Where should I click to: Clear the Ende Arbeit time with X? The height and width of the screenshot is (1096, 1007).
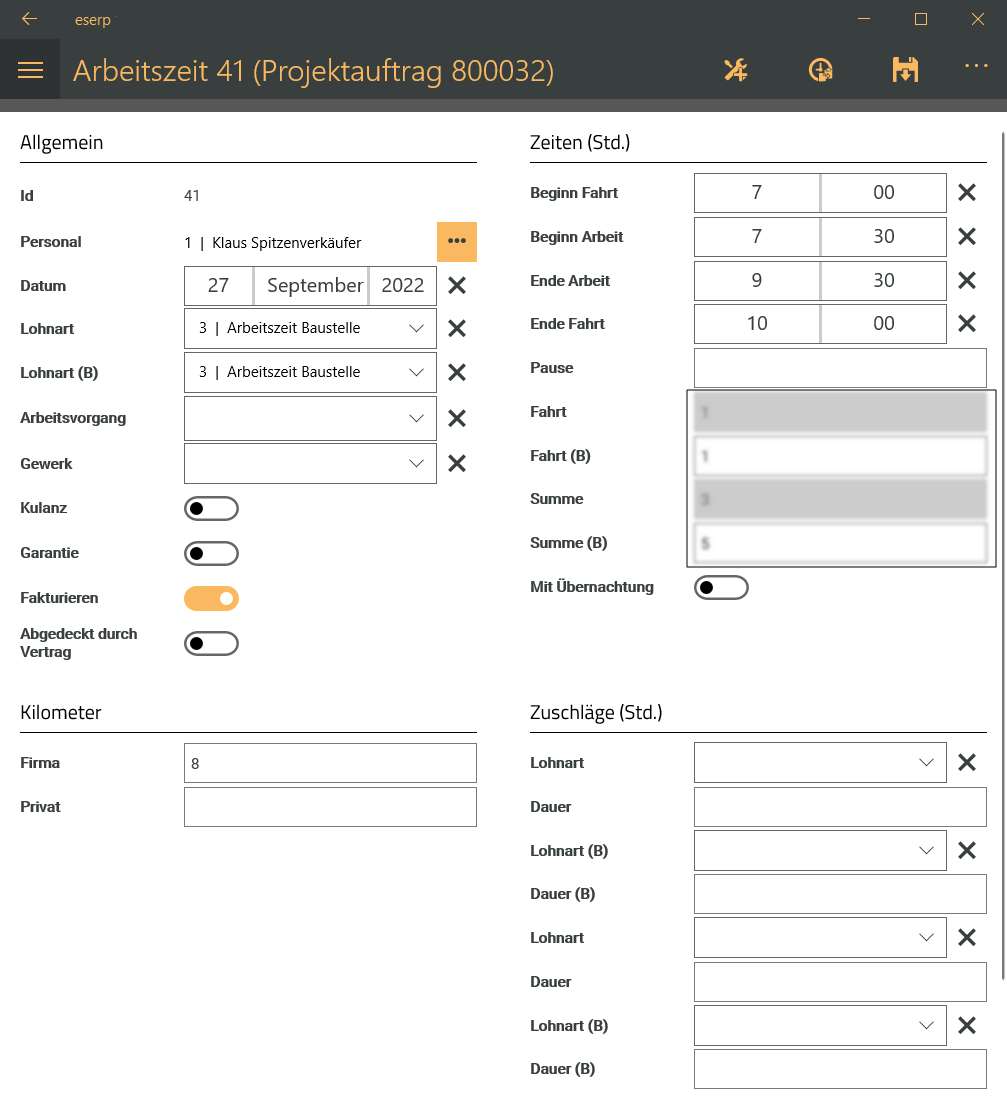[x=967, y=281]
